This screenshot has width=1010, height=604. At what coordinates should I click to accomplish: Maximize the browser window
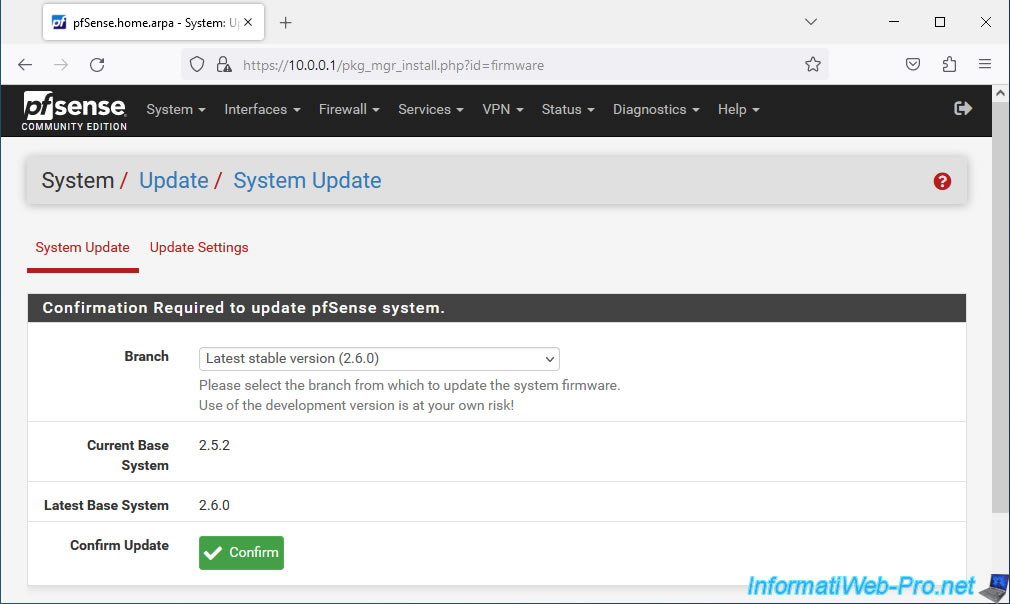[x=940, y=22]
